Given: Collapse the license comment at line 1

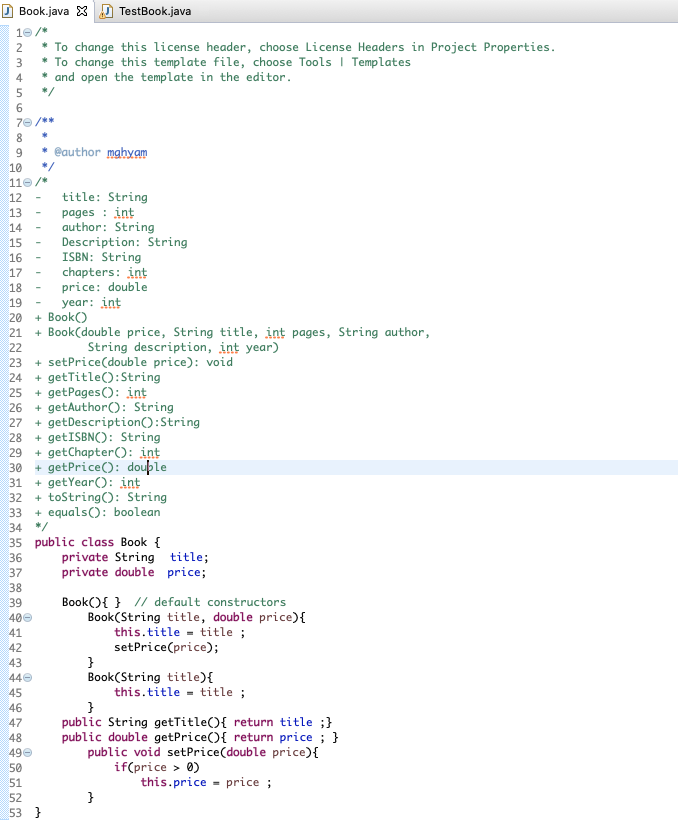Looking at the screenshot, I should pyautogui.click(x=28, y=33).
